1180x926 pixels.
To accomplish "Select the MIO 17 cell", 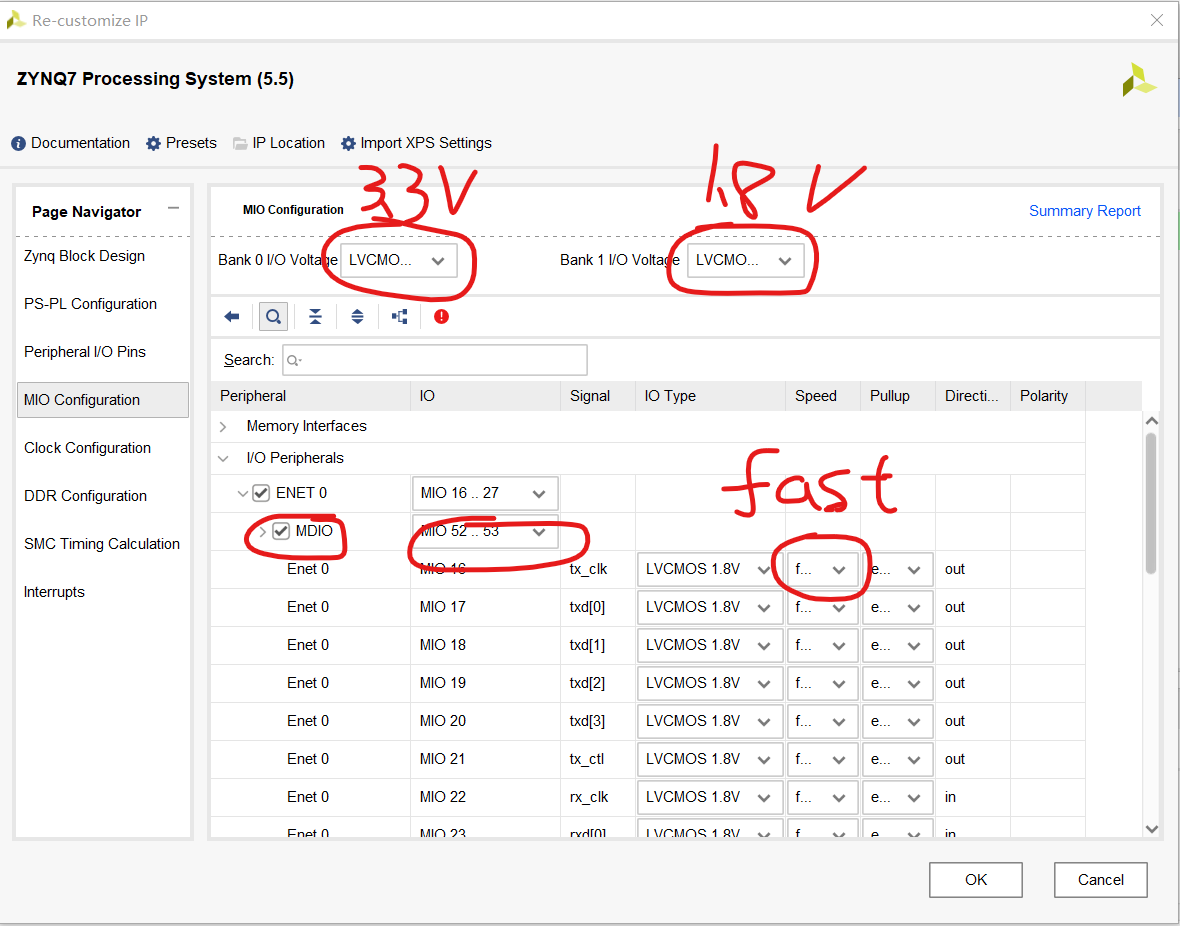I will [x=485, y=608].
